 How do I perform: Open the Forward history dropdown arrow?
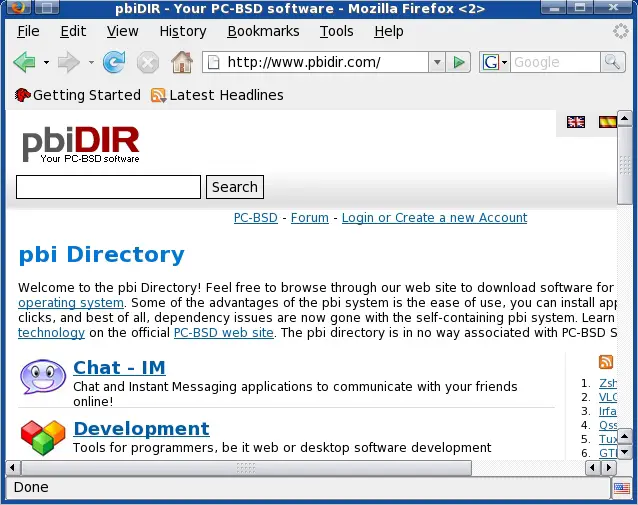[x=91, y=62]
